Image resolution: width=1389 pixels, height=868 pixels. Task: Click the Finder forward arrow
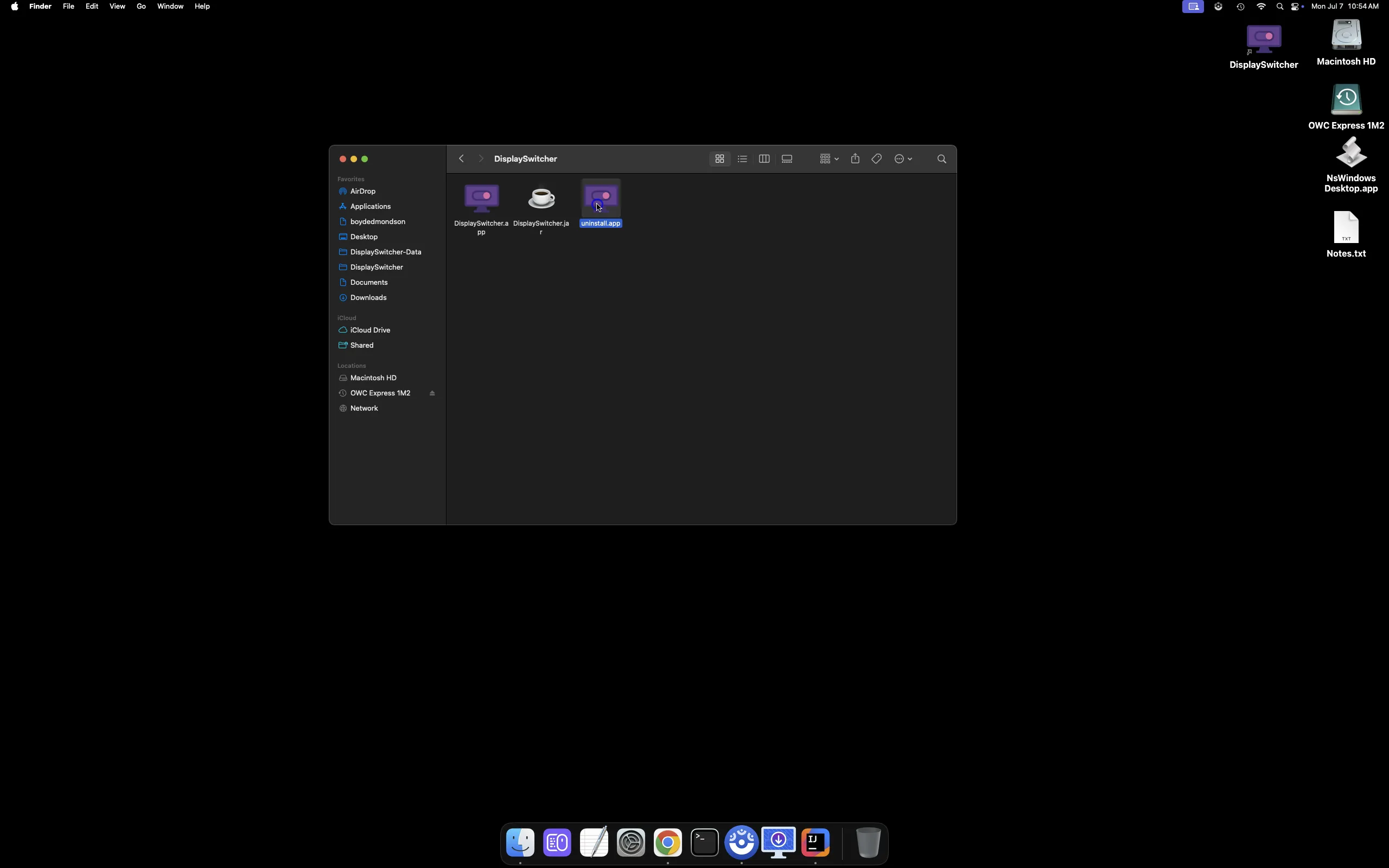click(481, 158)
